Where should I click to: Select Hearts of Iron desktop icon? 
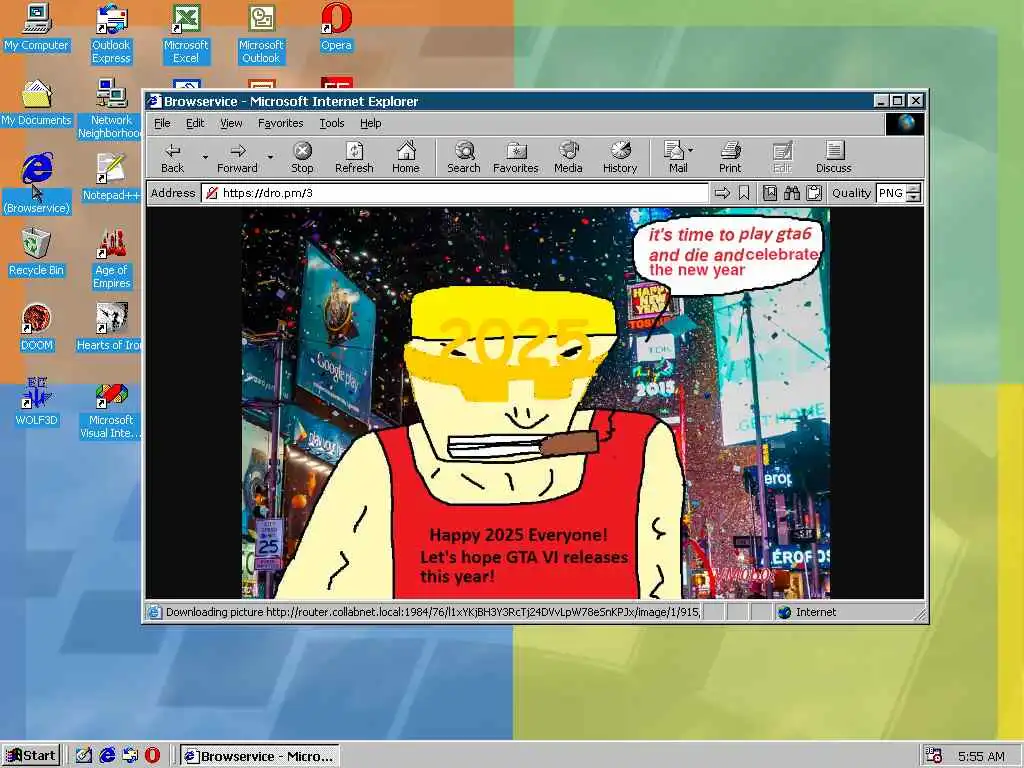click(x=110, y=328)
